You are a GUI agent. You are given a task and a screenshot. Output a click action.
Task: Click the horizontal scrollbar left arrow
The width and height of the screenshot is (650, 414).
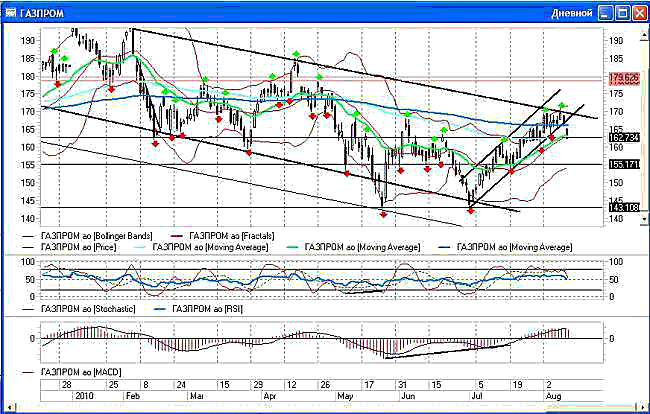[10, 407]
